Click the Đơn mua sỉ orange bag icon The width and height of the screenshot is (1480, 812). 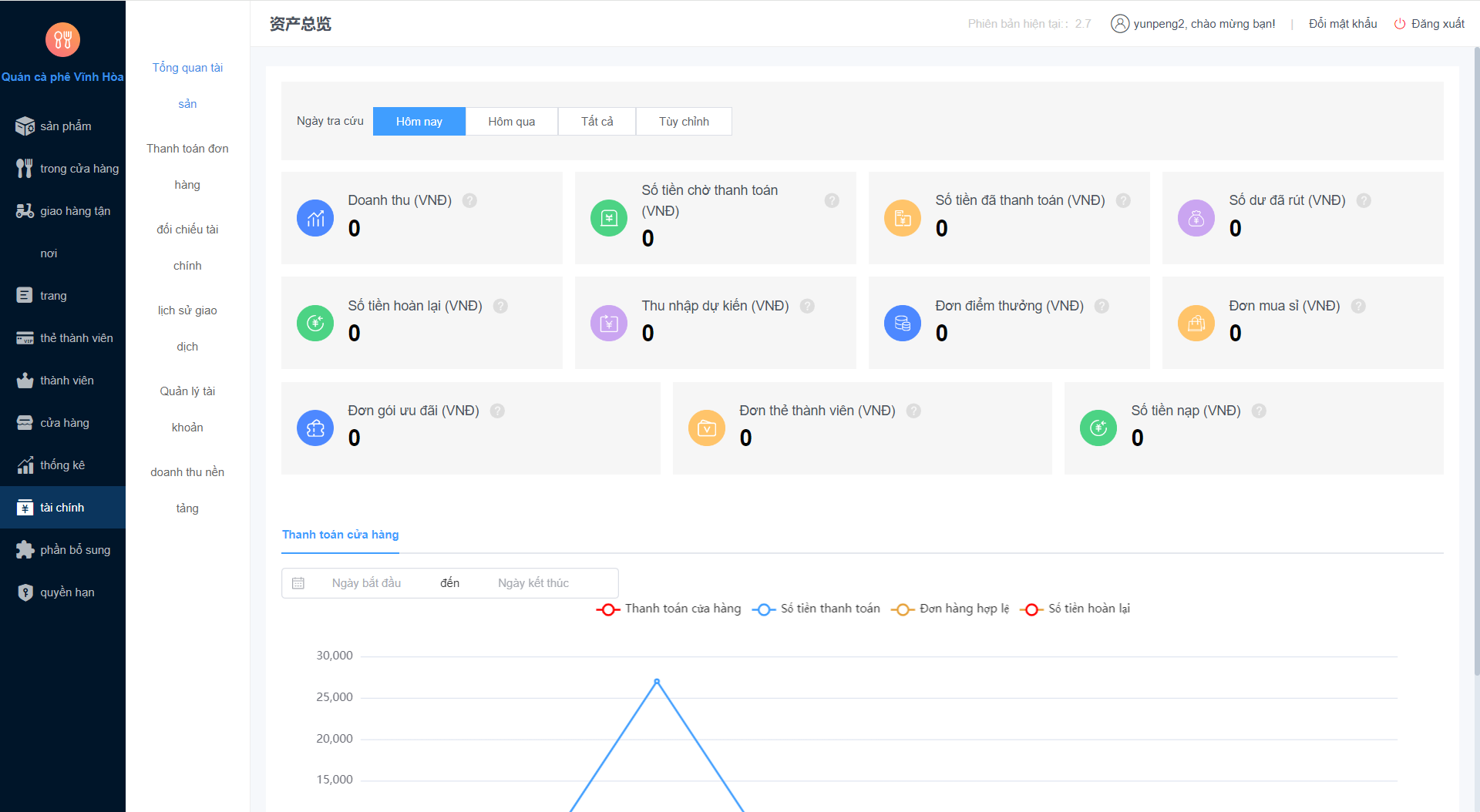click(x=1196, y=324)
